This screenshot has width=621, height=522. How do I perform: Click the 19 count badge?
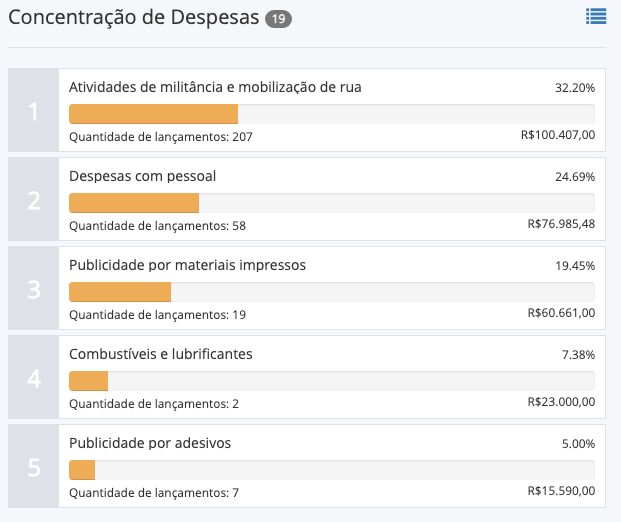[278, 19]
